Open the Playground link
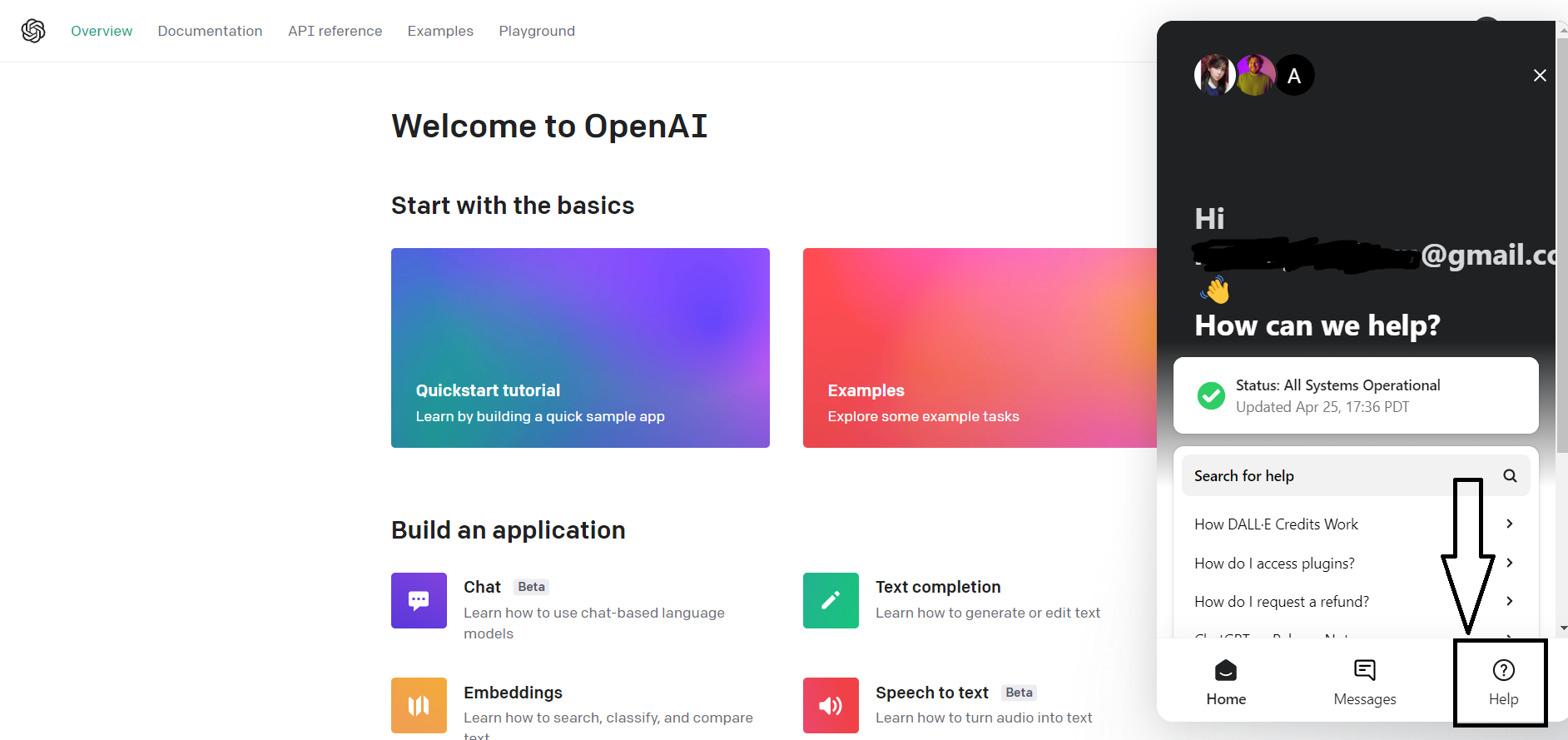1568x740 pixels. coord(537,31)
